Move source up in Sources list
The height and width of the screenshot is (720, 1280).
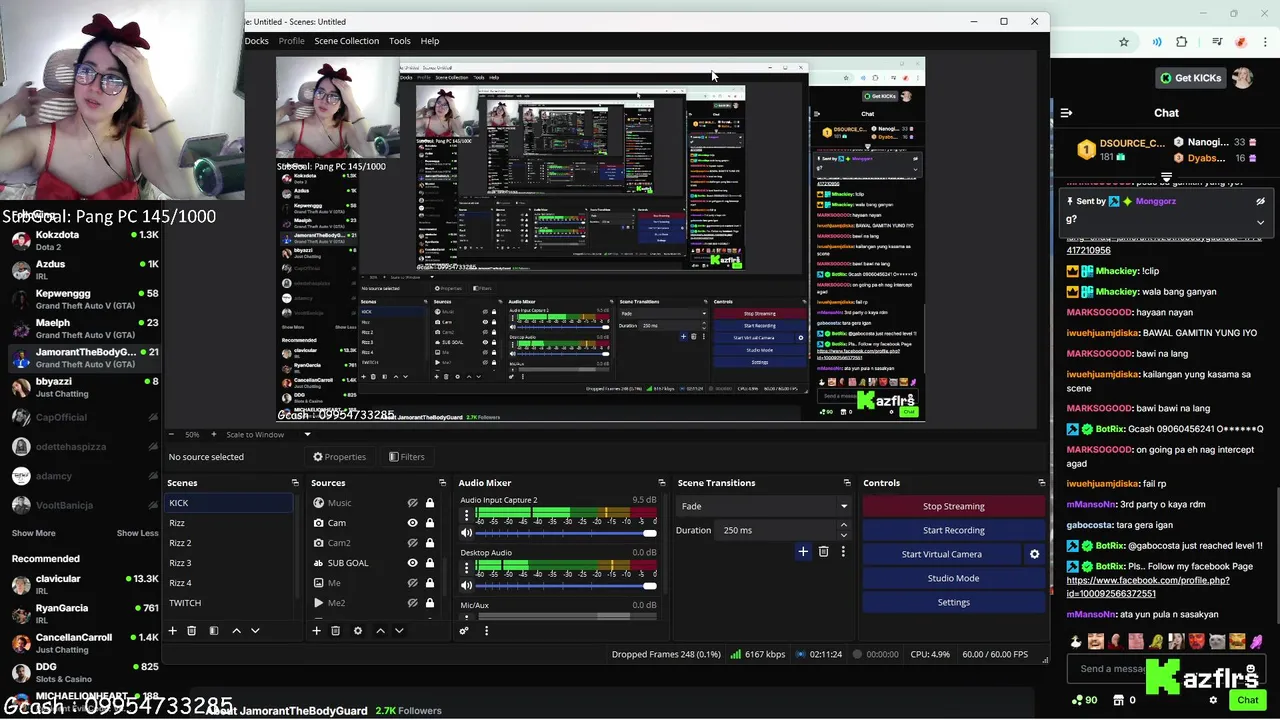tap(380, 631)
